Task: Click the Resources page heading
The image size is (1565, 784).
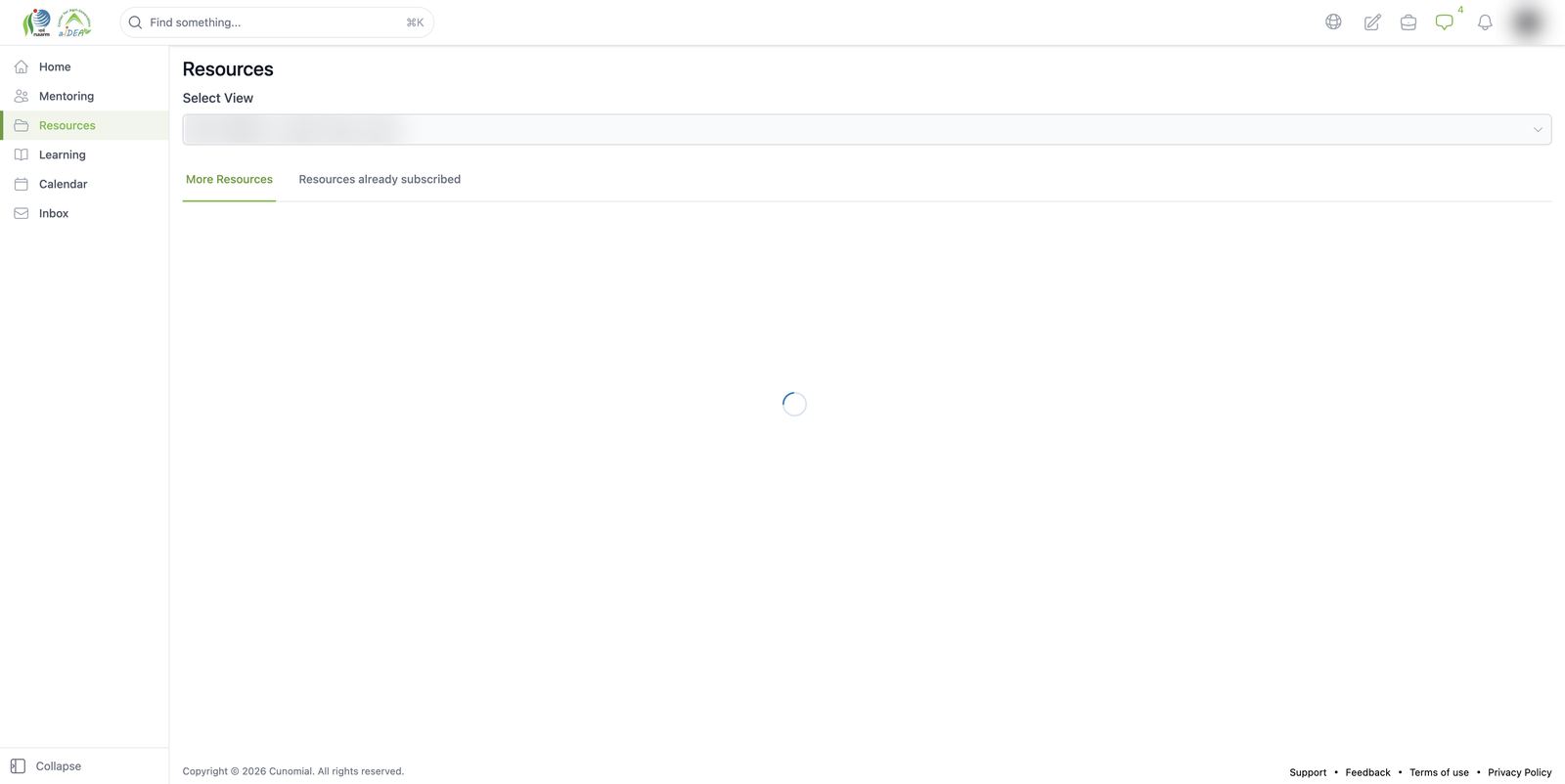Action: click(228, 69)
